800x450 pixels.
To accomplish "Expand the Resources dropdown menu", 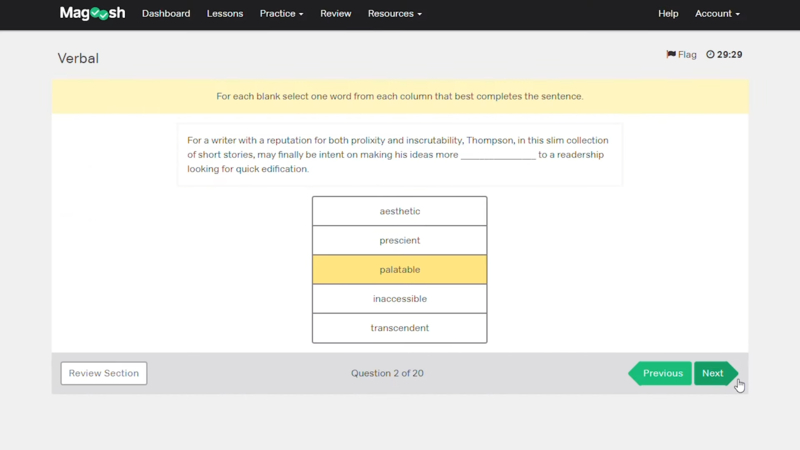I will (395, 14).
